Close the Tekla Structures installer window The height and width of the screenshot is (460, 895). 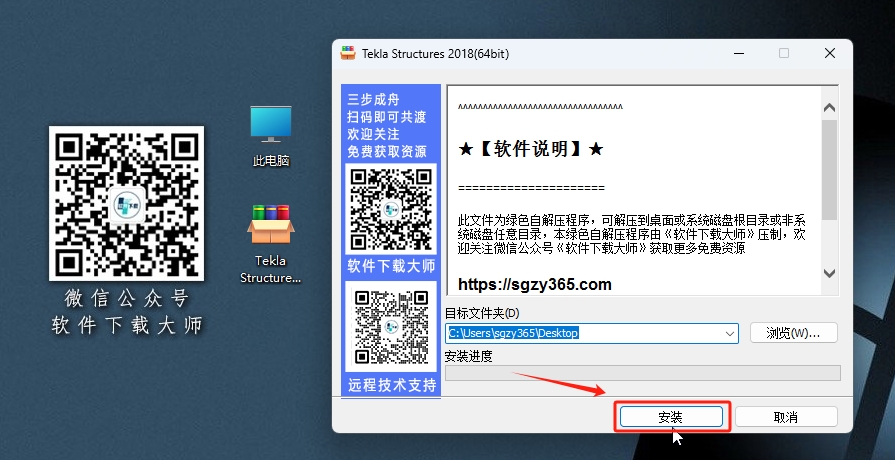[x=829, y=53]
